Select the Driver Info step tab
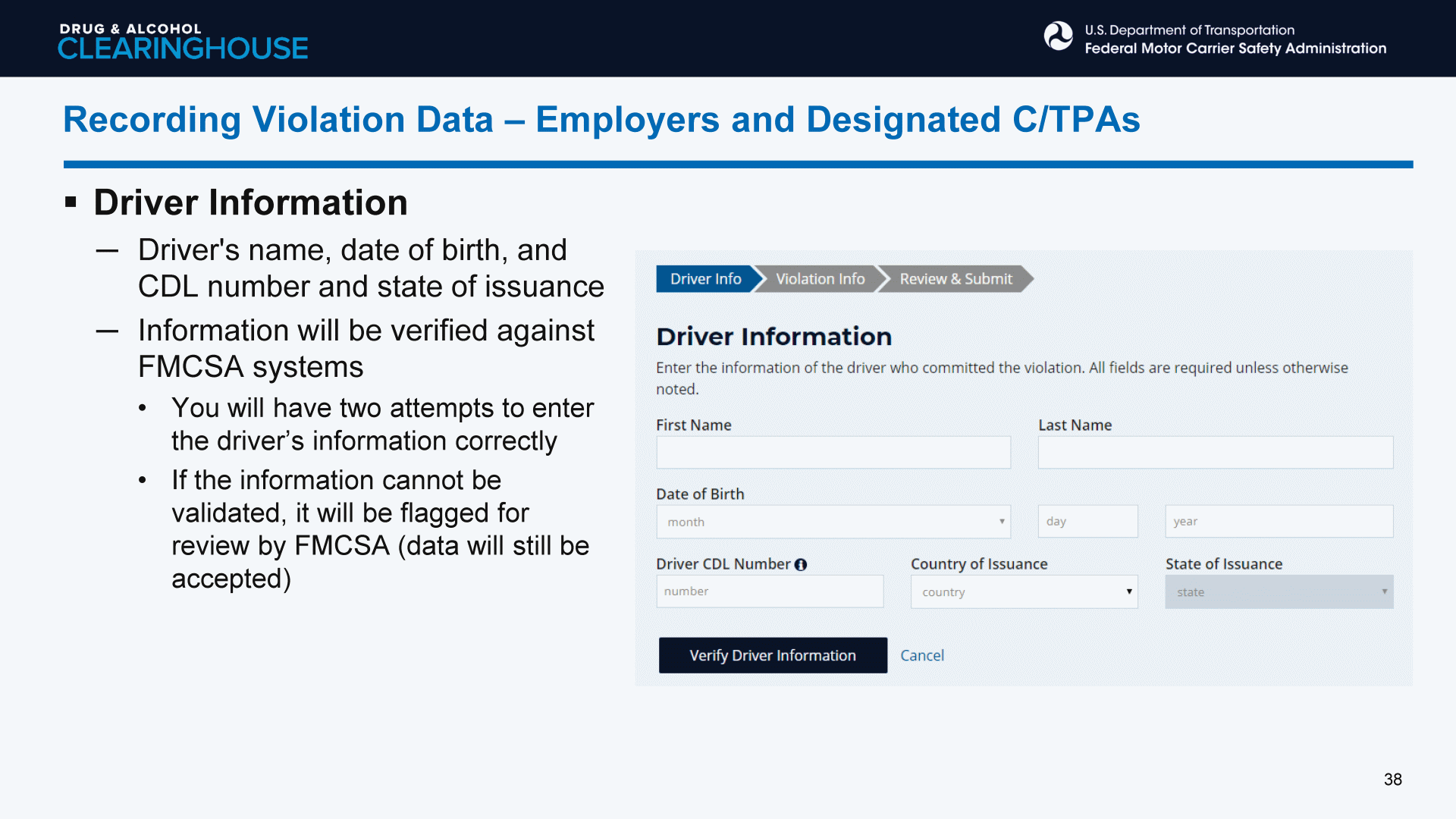The image size is (1456, 819). coord(705,279)
